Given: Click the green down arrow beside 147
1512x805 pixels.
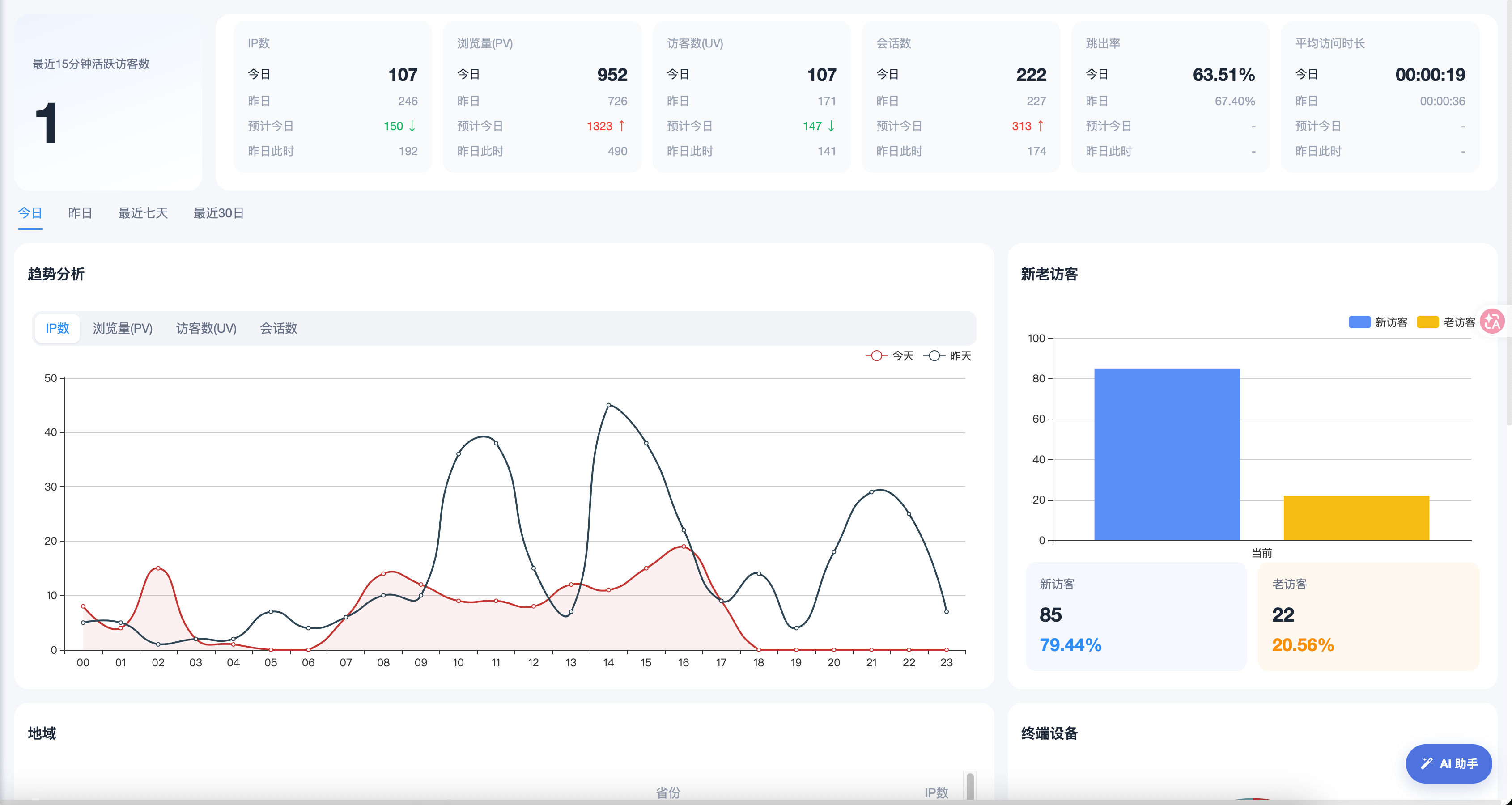Looking at the screenshot, I should 831,126.
